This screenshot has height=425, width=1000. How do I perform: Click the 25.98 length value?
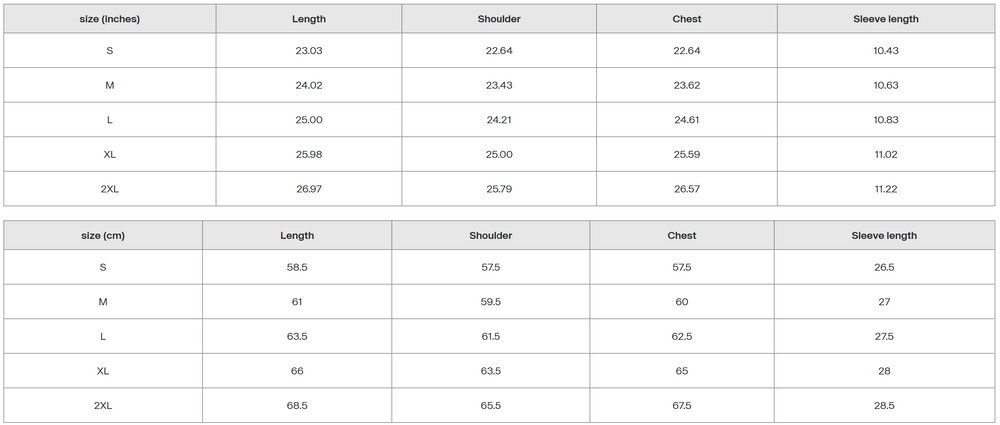(309, 154)
